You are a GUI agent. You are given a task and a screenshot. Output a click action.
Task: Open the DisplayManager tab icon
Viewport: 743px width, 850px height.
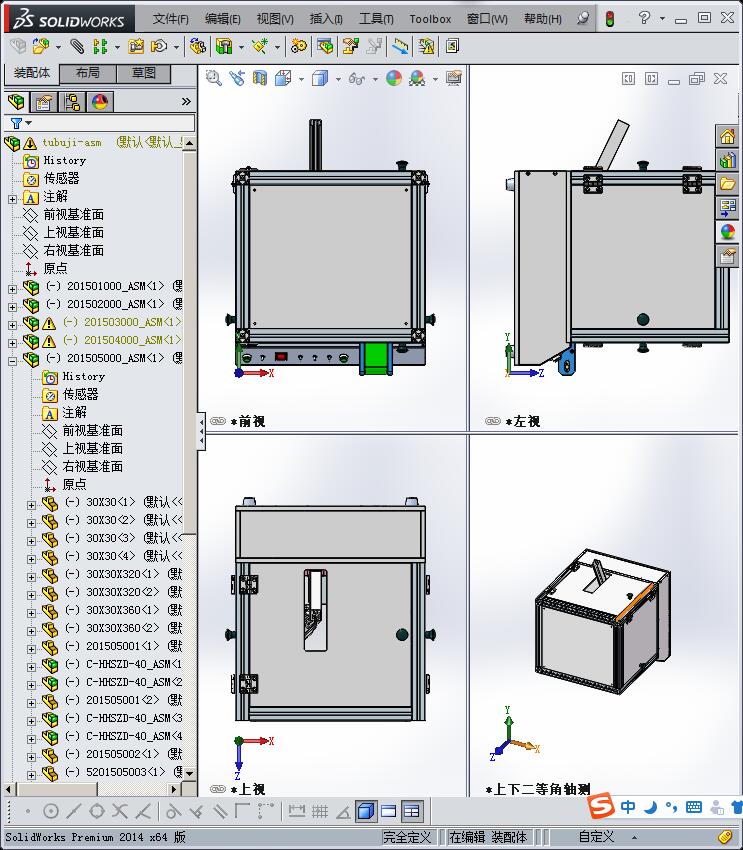100,102
